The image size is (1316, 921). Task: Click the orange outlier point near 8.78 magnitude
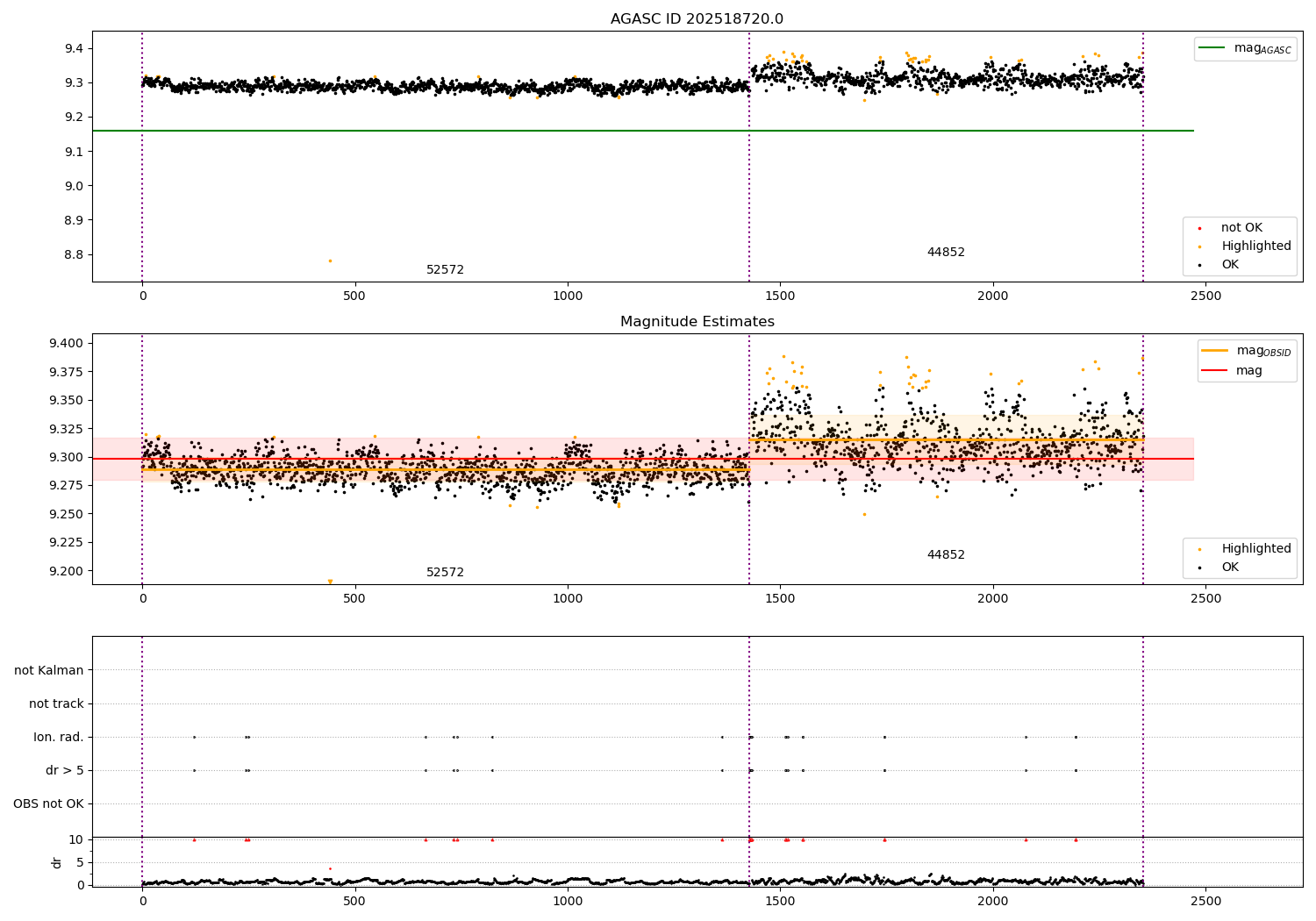[330, 261]
